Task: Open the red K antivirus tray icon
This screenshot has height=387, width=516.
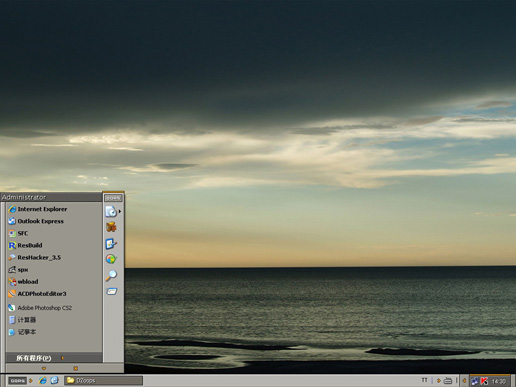Action: click(484, 381)
